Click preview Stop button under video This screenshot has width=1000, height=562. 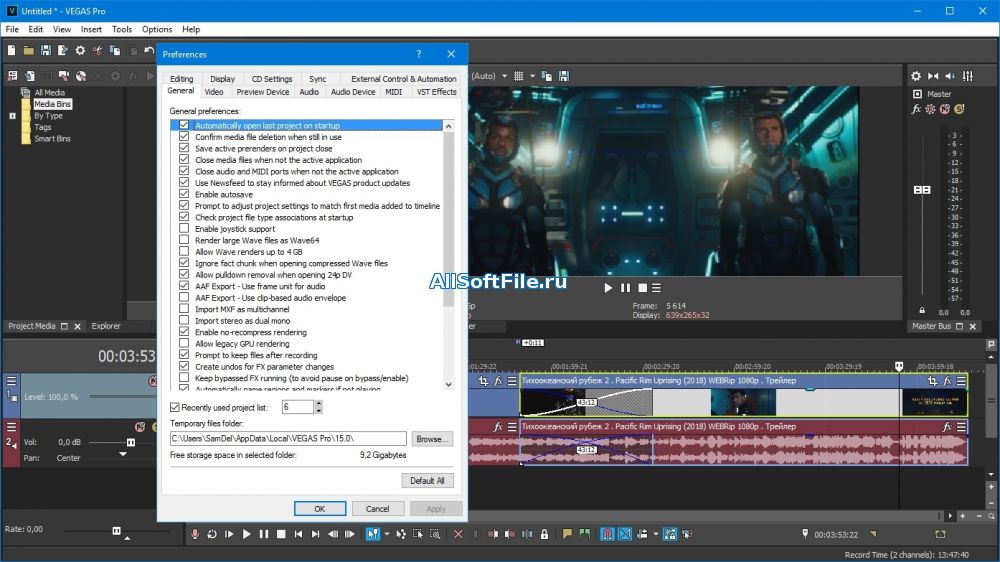click(642, 288)
